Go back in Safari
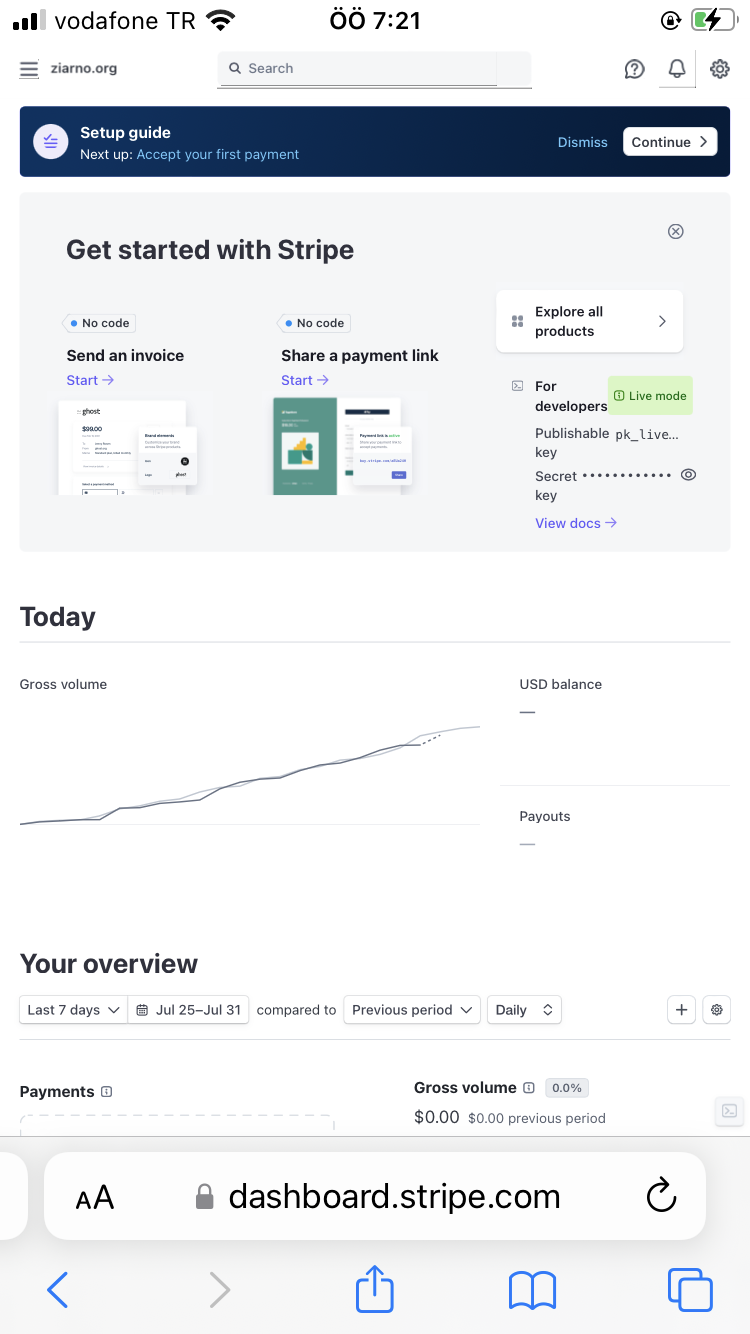This screenshot has height=1334, width=750. (57, 1290)
